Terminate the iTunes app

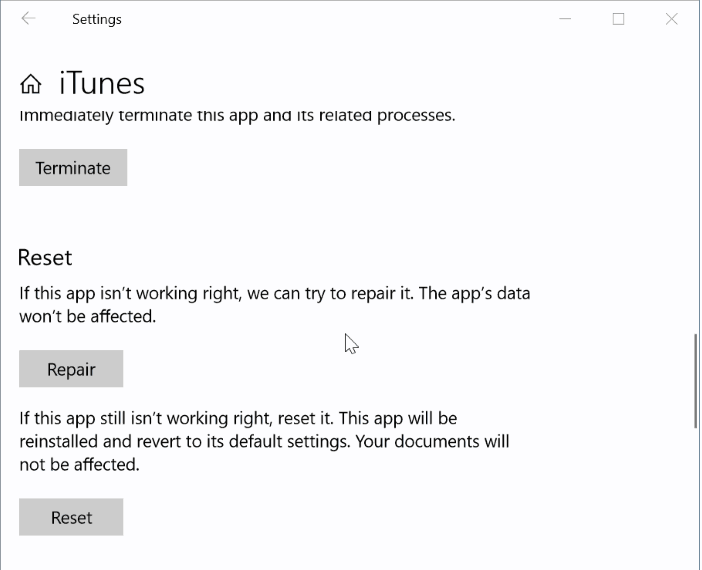click(x=73, y=167)
